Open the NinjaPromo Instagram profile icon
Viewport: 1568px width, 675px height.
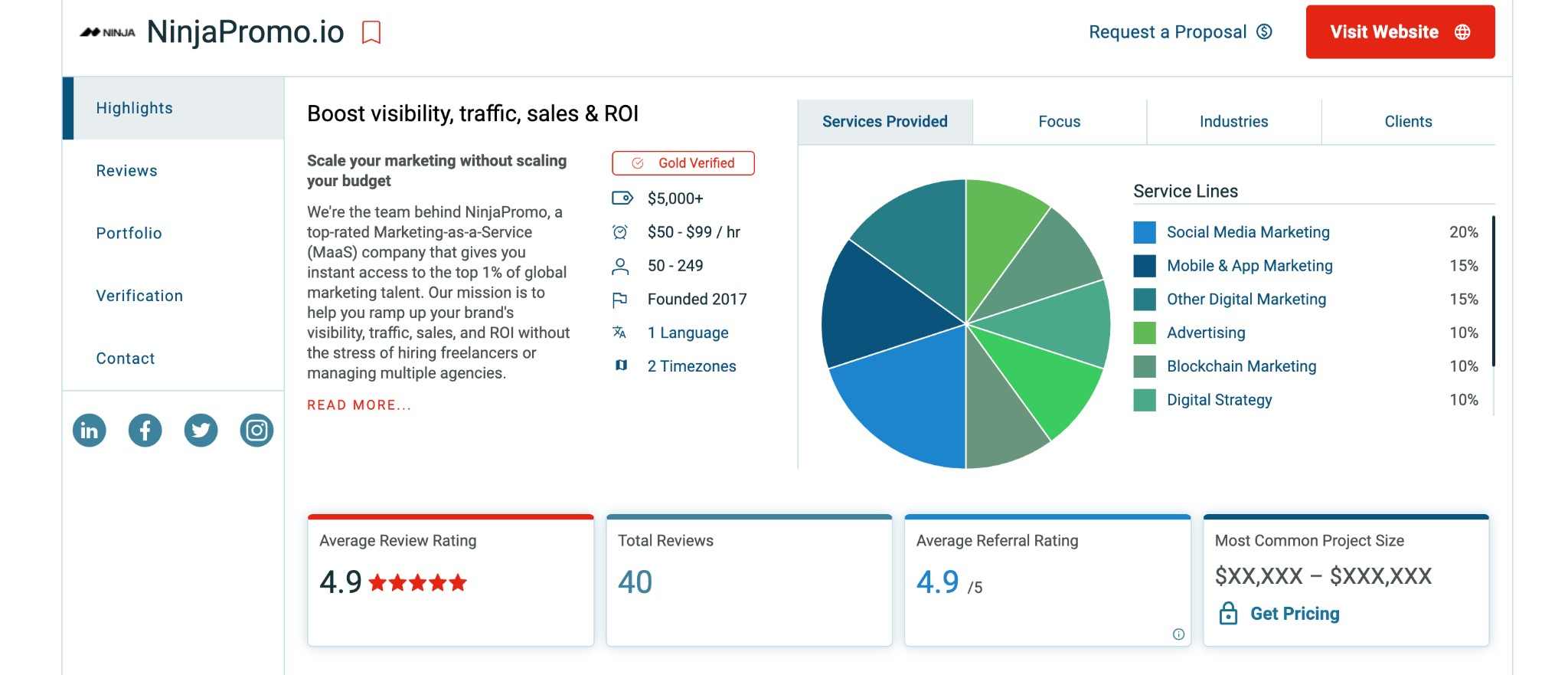(257, 430)
